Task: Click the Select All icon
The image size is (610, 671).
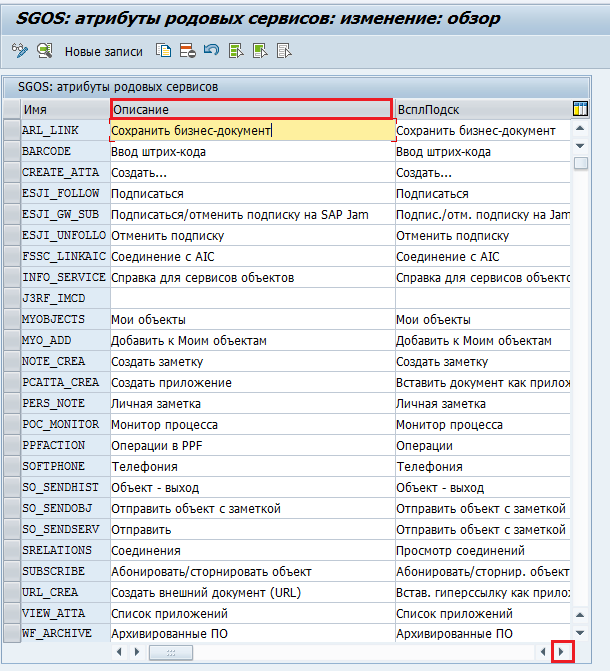Action: click(236, 50)
